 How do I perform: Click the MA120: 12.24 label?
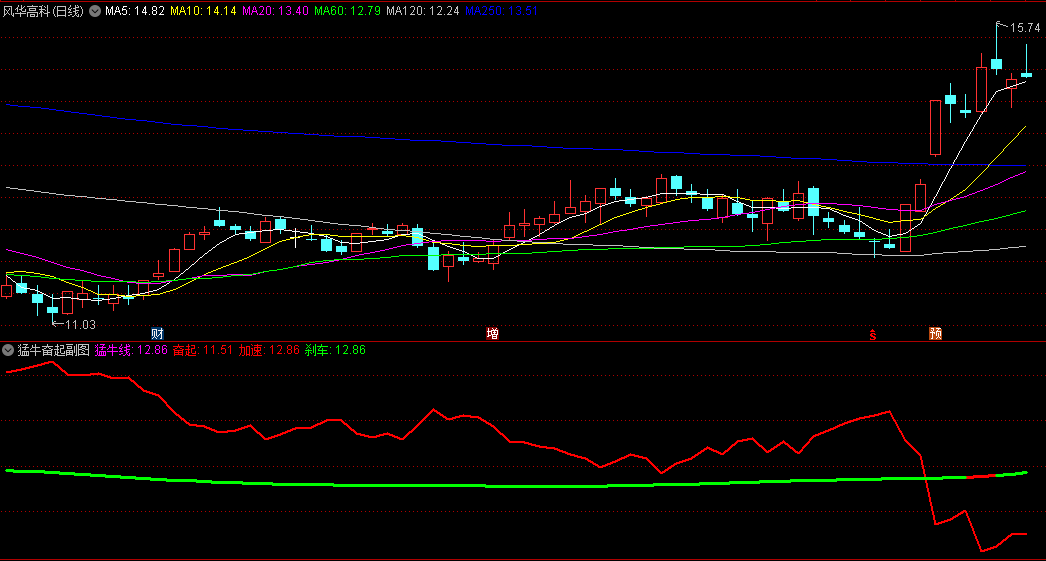tap(422, 11)
